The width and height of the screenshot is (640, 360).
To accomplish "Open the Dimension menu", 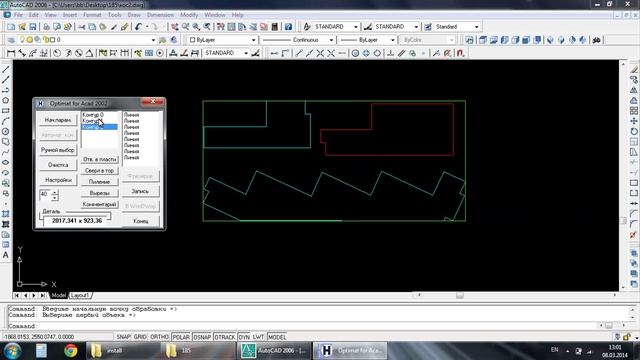I will coord(160,15).
